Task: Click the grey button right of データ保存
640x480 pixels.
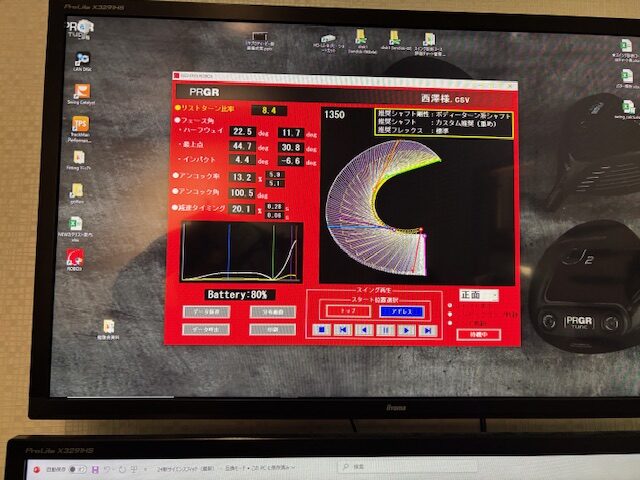Action: 273,312
